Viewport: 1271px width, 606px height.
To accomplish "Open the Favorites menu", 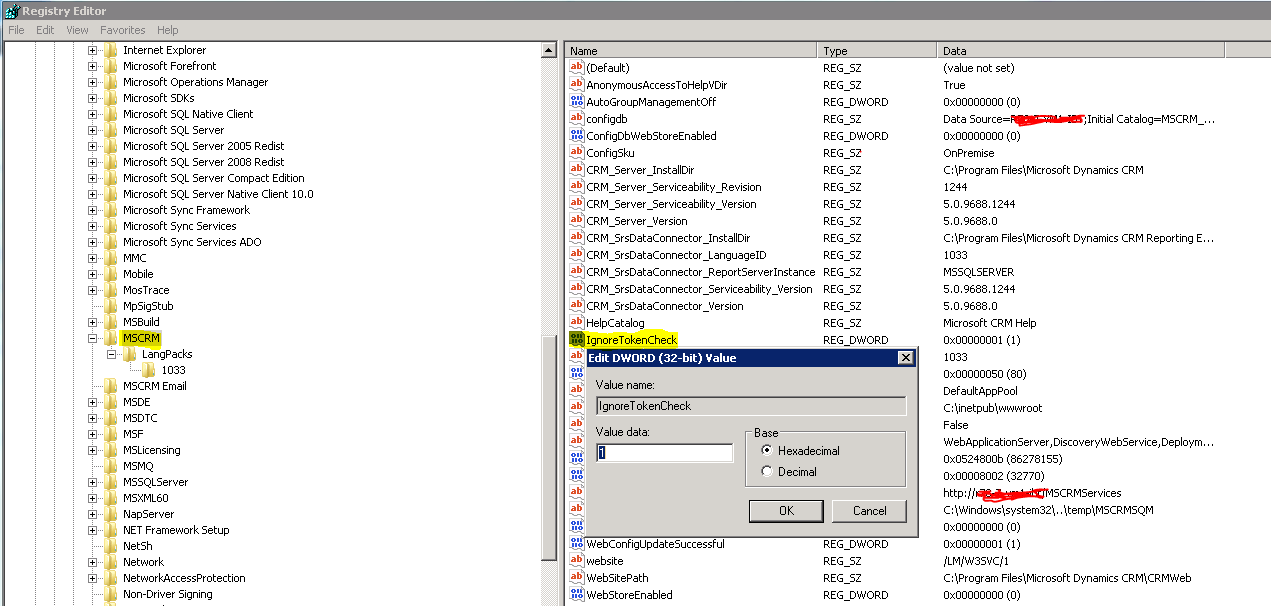I will [122, 30].
